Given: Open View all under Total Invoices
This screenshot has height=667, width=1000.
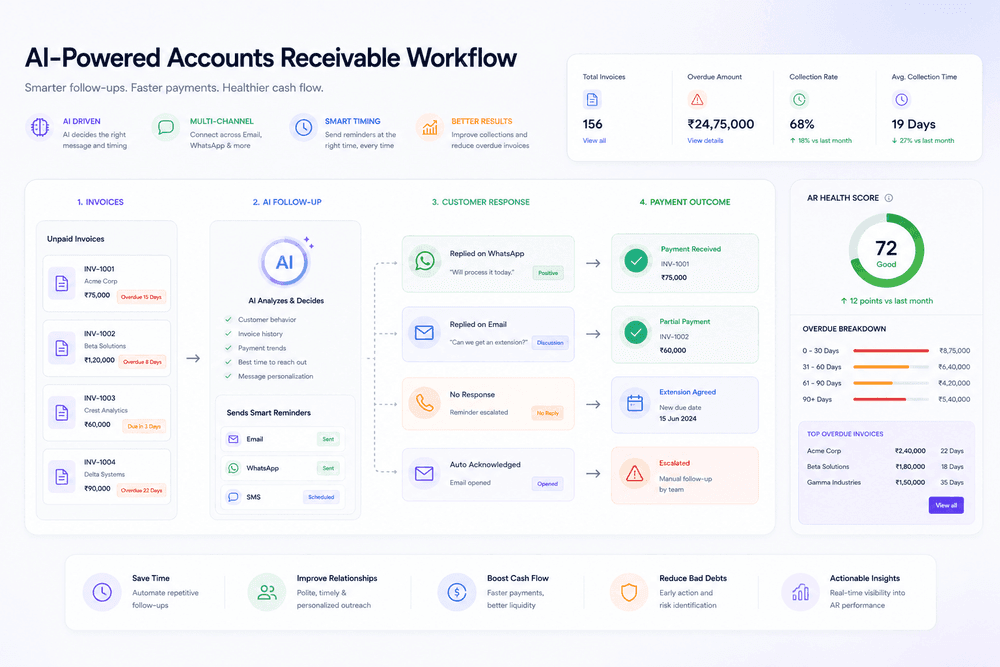Looking at the screenshot, I should [594, 141].
